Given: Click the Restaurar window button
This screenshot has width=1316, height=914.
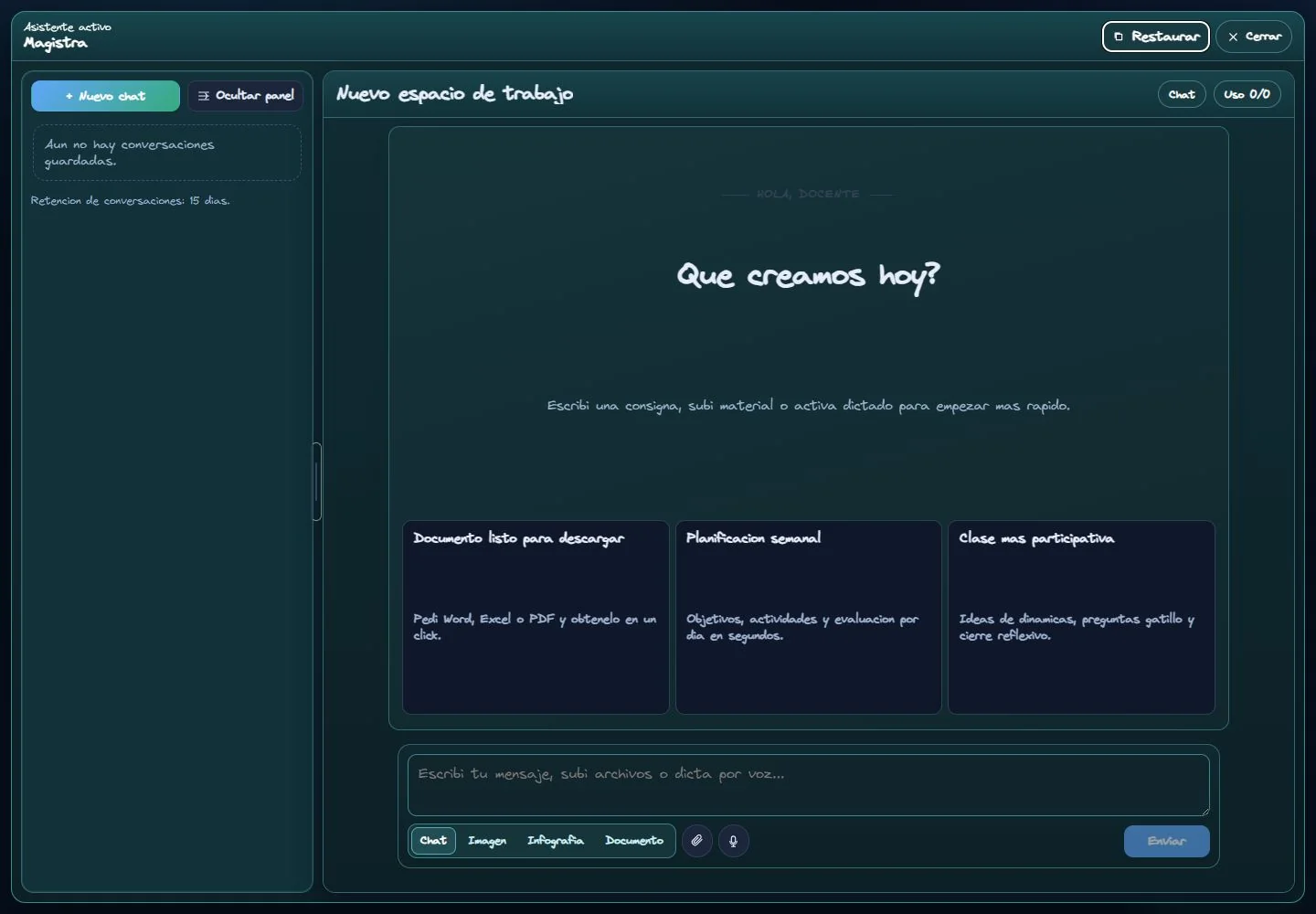Looking at the screenshot, I should 1156,37.
